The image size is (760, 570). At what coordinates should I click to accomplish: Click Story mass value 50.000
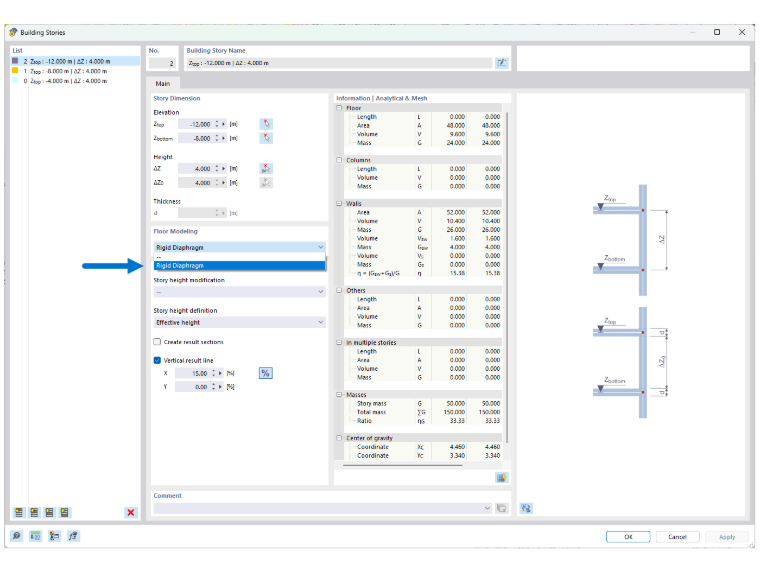456,403
